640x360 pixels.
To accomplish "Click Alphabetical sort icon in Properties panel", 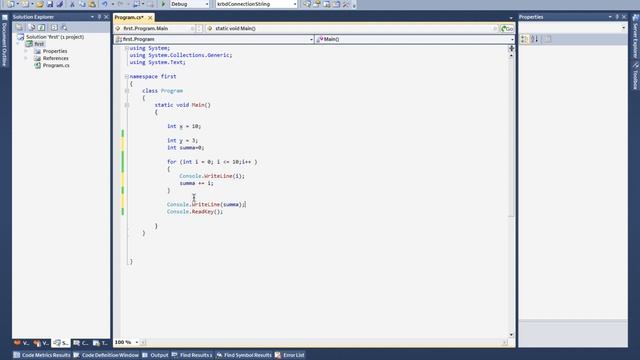I will click(535, 39).
